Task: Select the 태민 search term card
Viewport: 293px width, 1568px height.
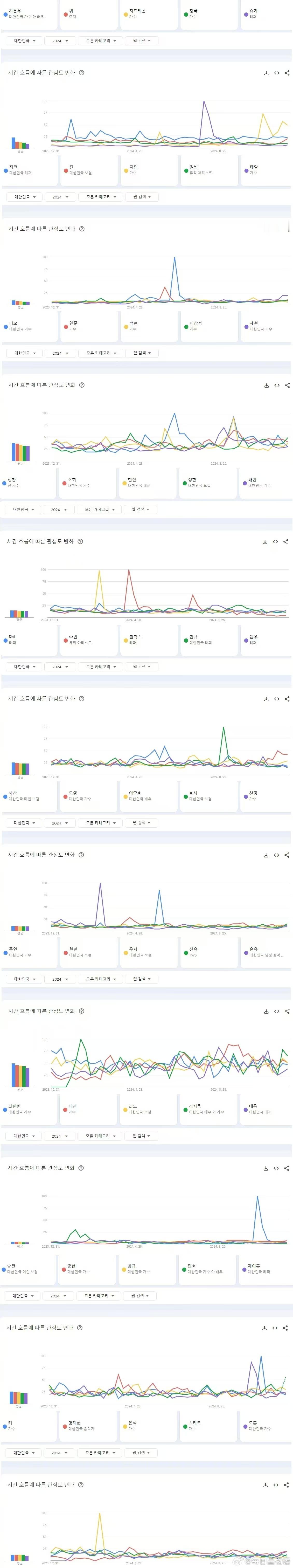Action: pyautogui.click(x=264, y=483)
